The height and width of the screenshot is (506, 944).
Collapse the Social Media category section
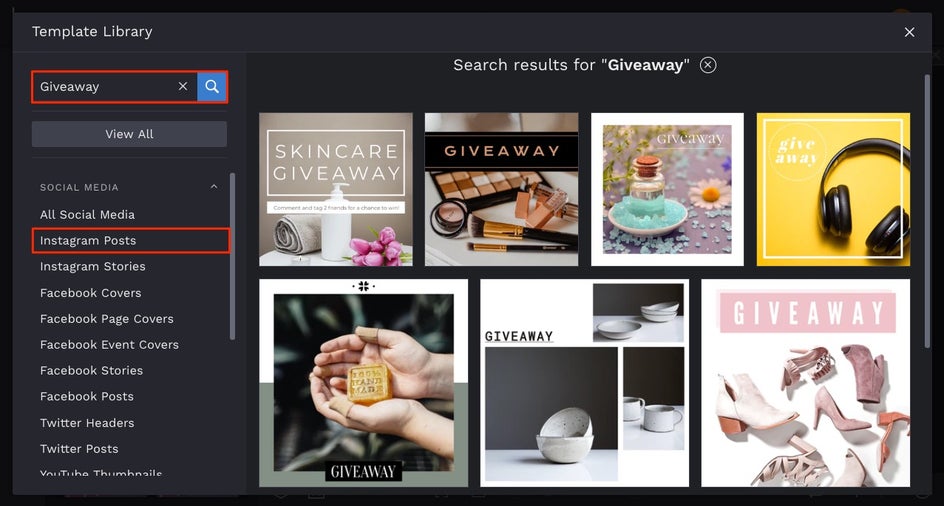214,187
